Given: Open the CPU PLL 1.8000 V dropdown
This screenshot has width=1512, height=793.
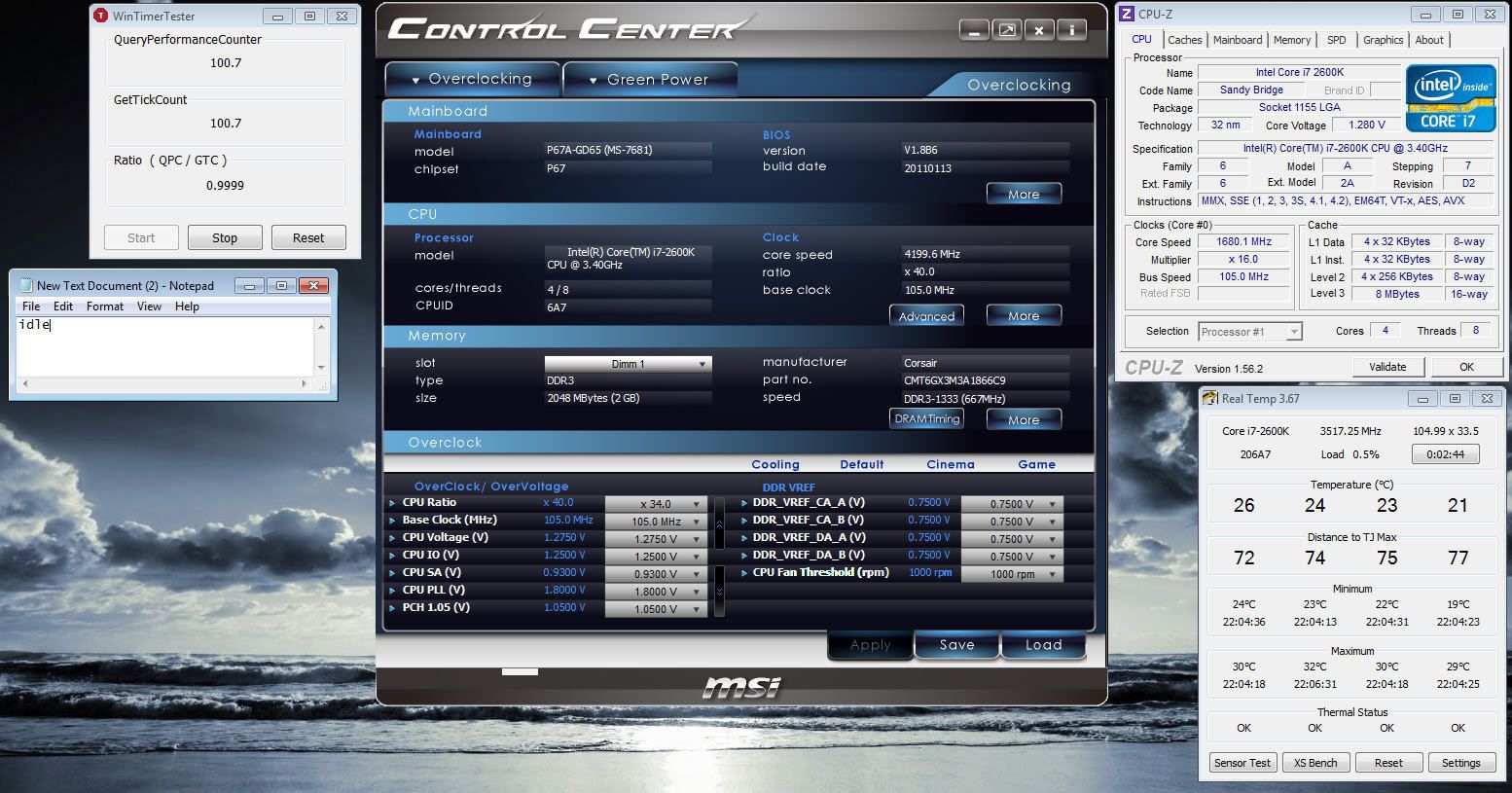Looking at the screenshot, I should tap(656, 592).
